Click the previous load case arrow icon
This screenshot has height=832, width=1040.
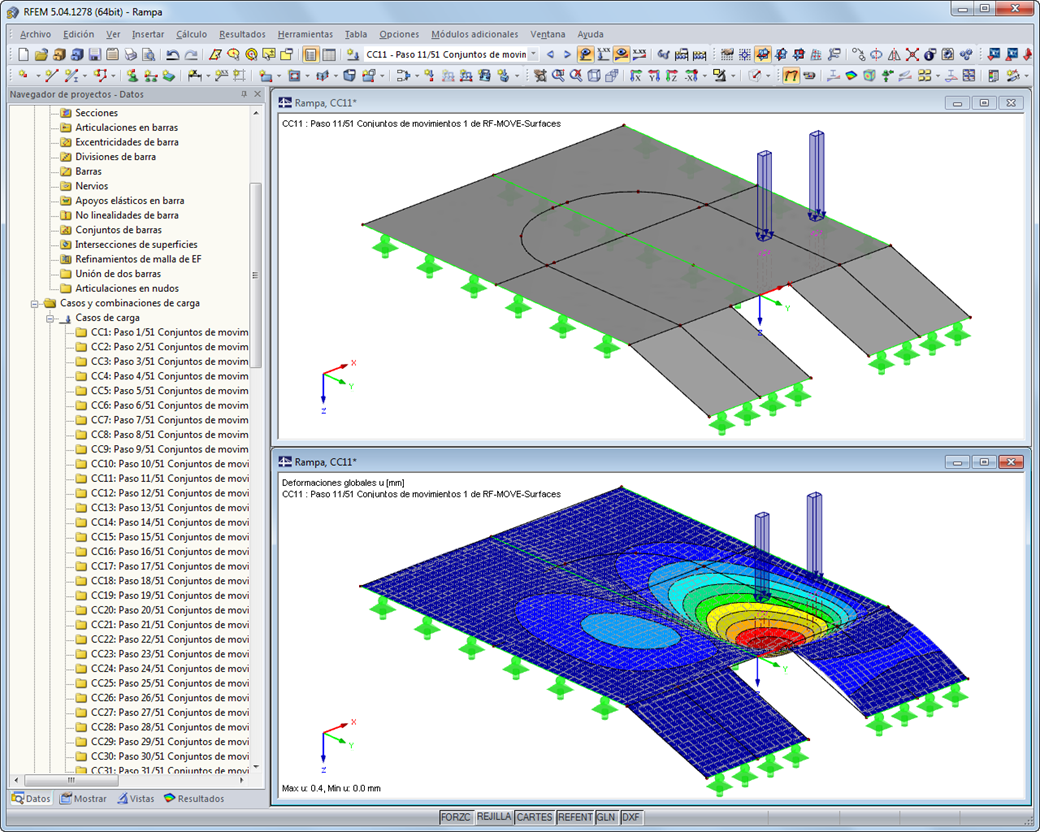tap(550, 53)
